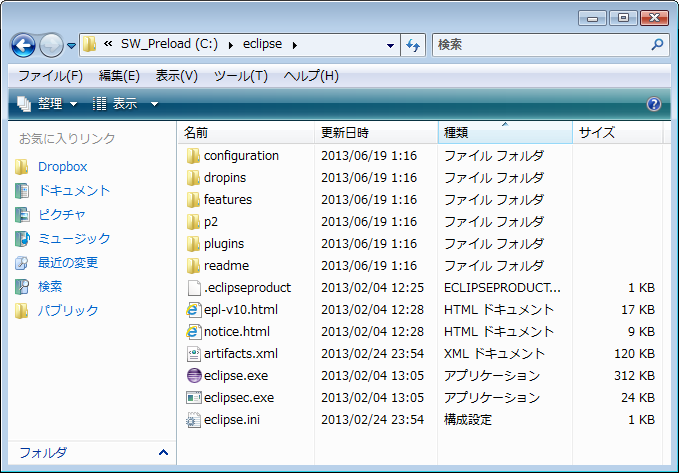Select the features folder icon
679x473 pixels.
coord(193,200)
